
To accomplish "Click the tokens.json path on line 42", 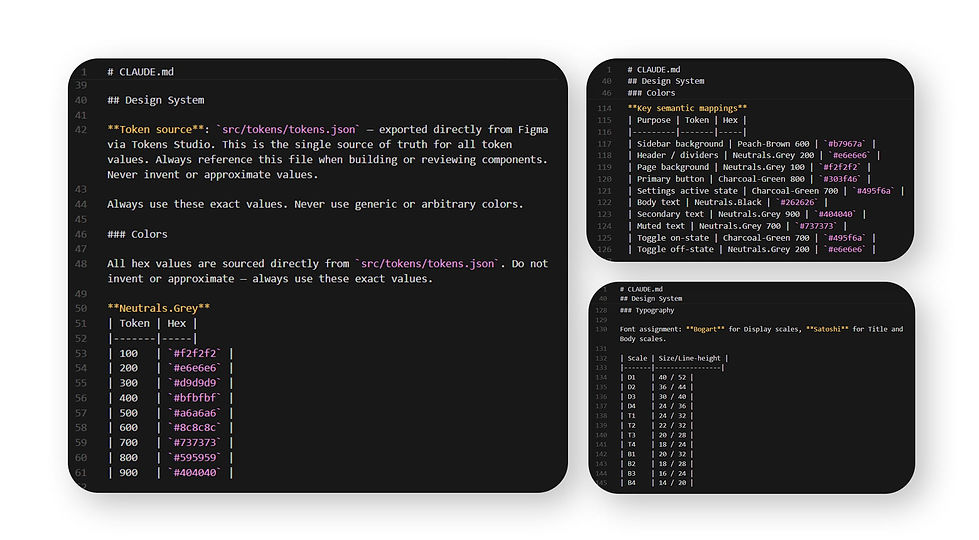I will (290, 129).
